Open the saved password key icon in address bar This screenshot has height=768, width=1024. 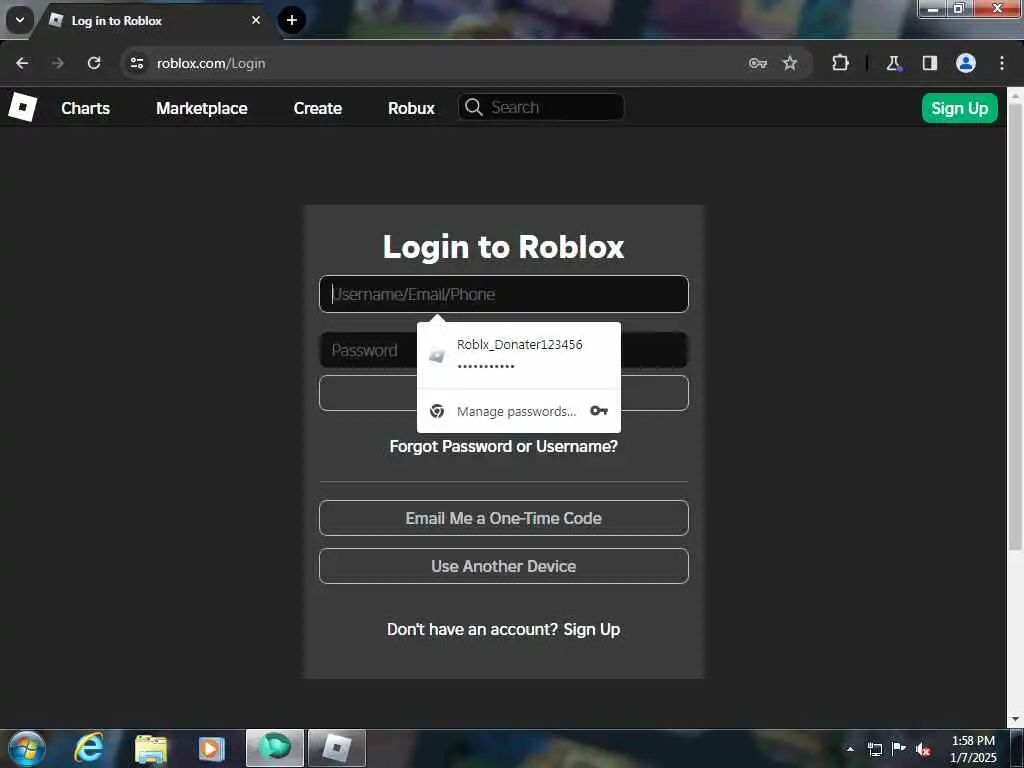coord(758,63)
